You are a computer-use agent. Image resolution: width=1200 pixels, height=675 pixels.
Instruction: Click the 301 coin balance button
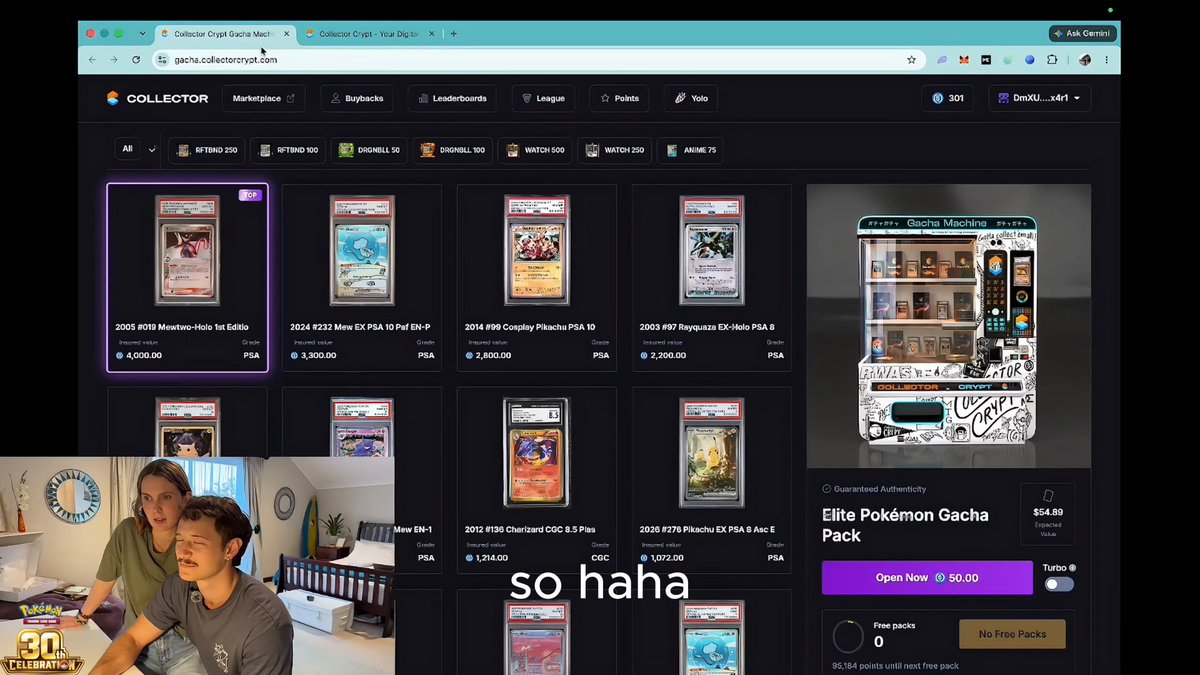pos(947,98)
